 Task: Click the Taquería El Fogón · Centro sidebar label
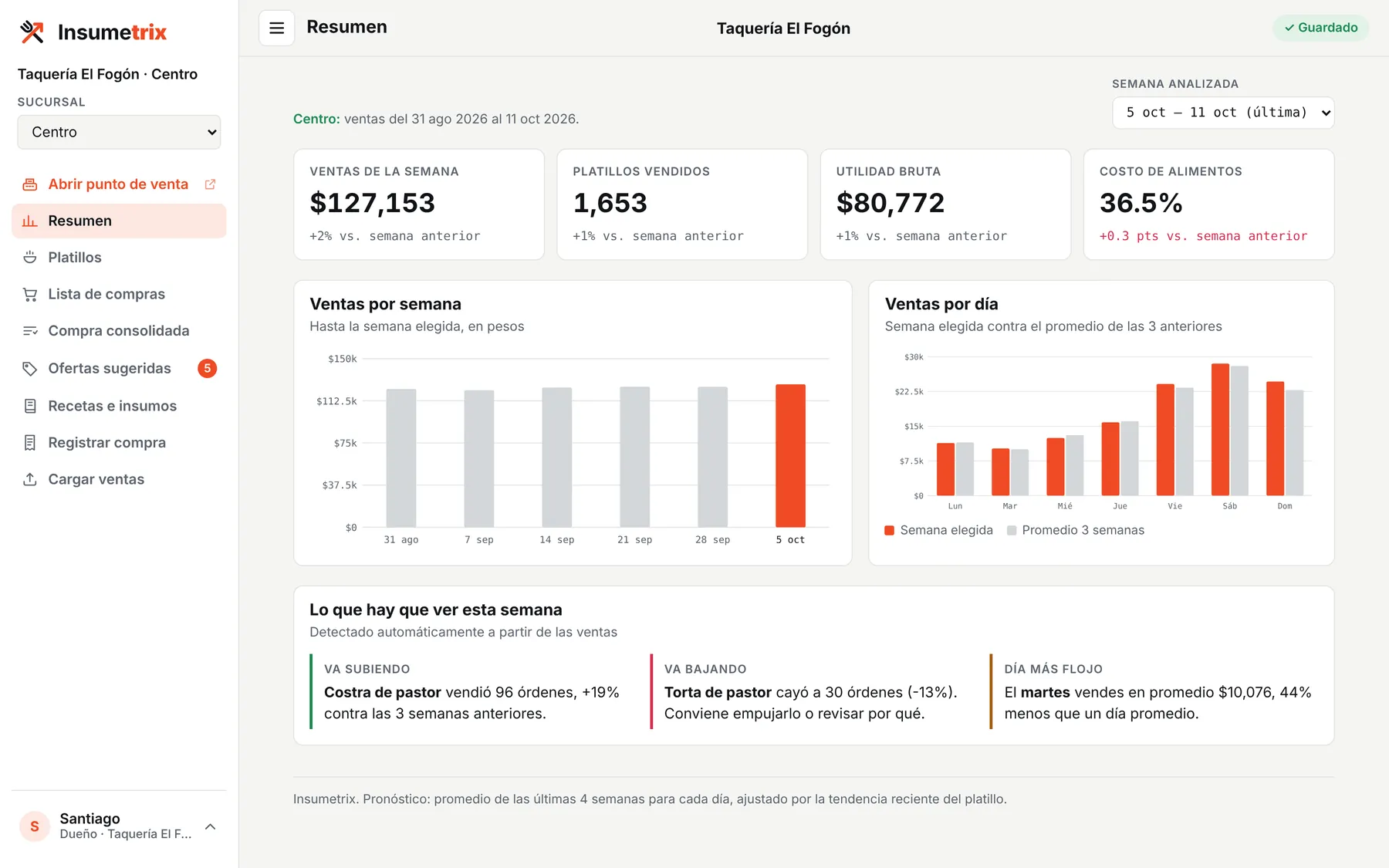[x=107, y=74]
